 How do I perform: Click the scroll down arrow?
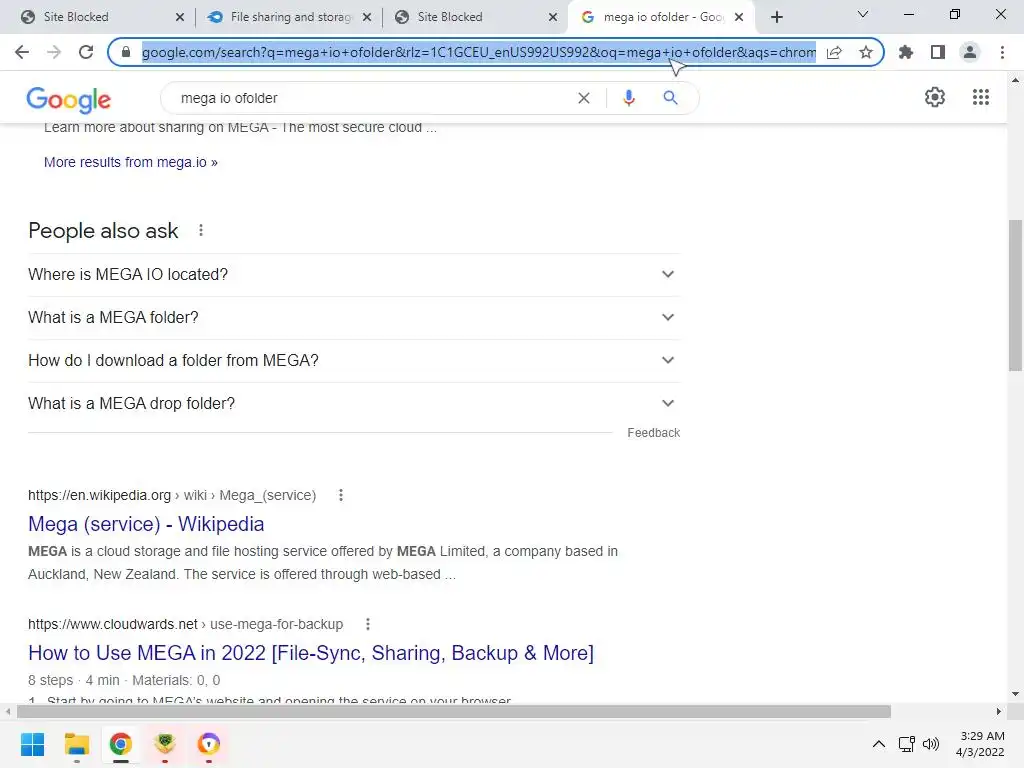[x=1015, y=694]
